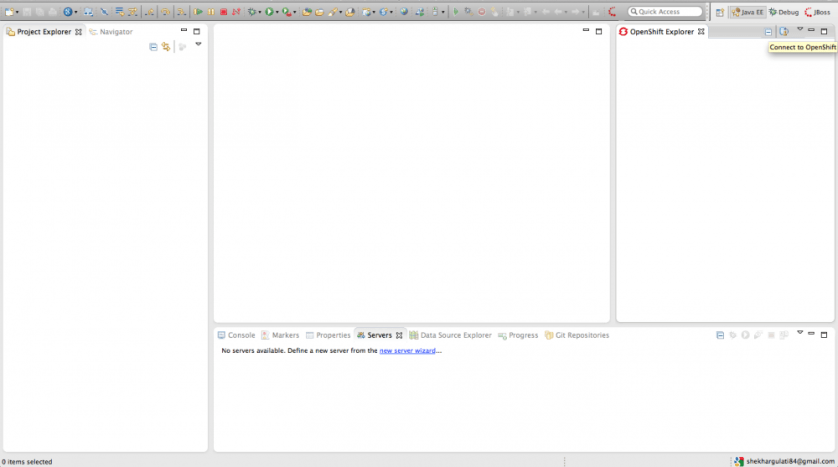The image size is (838, 467).
Task: Open the Servers view menu dropdown
Action: 799,332
